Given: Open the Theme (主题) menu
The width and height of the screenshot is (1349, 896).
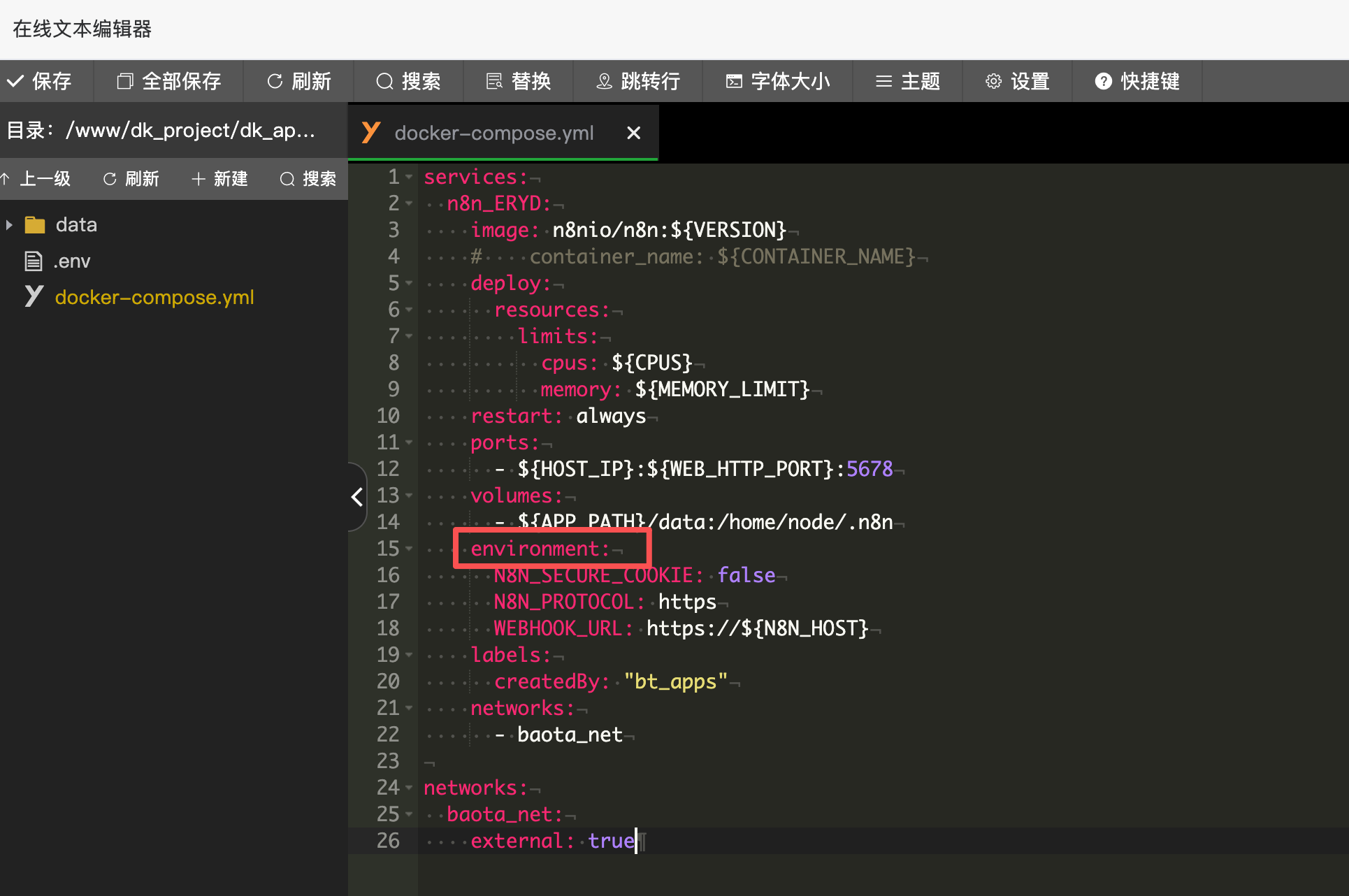Looking at the screenshot, I should (883, 82).
